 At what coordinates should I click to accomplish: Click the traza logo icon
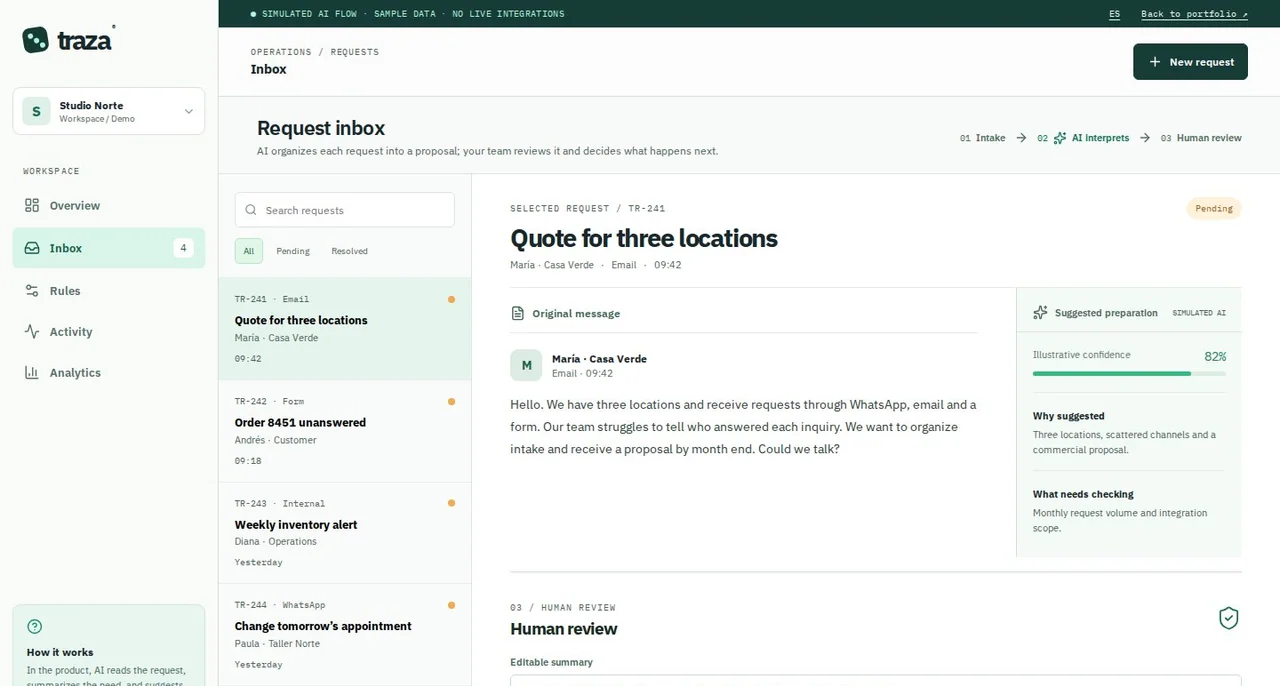click(36, 40)
